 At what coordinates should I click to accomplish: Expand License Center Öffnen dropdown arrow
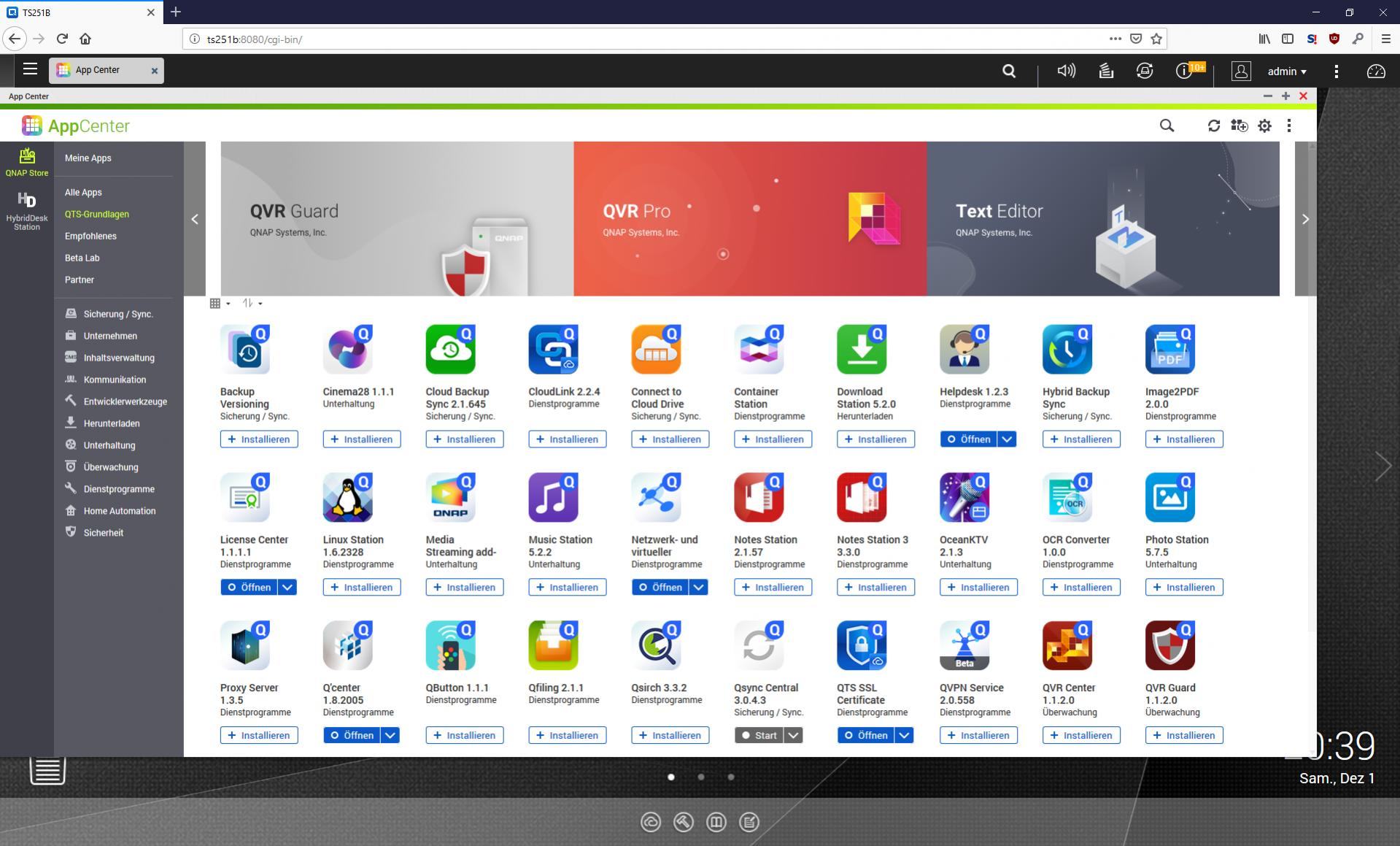pyautogui.click(x=287, y=588)
